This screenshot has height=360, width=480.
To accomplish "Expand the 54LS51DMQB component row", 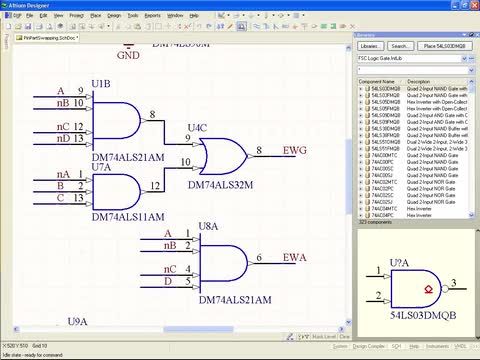I will 360,142.
